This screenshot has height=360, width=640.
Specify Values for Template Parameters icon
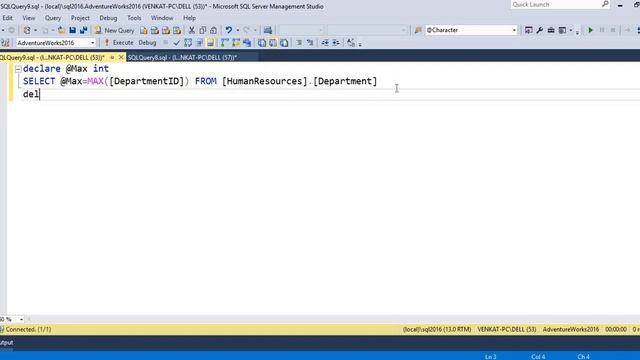pos(351,43)
